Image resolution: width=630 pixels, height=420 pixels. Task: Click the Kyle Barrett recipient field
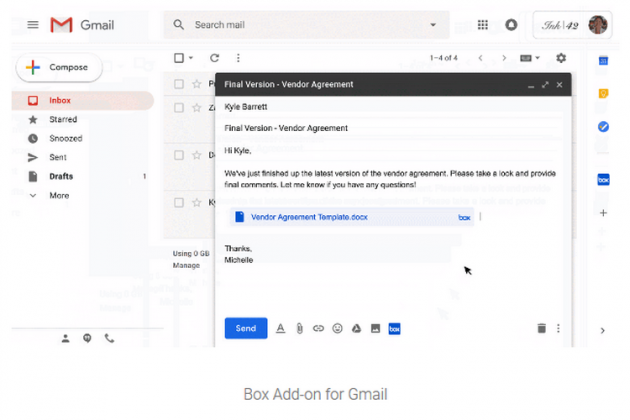point(393,107)
